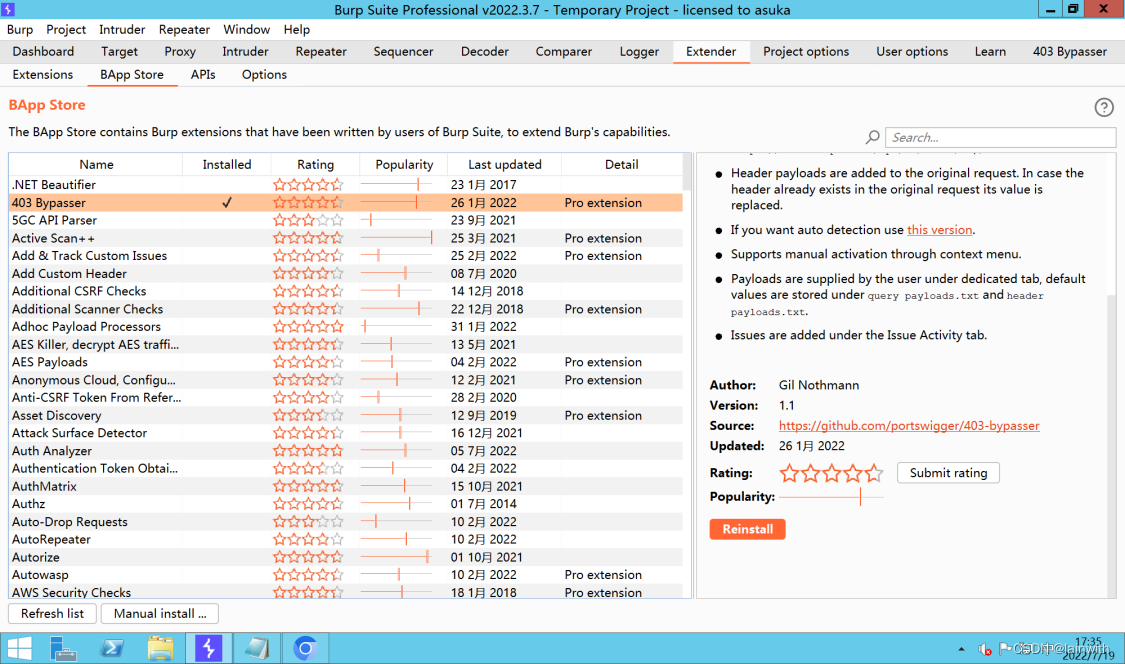Image resolution: width=1125 pixels, height=664 pixels.
Task: Select the 5GC API Parser row
Action: click(x=346, y=220)
